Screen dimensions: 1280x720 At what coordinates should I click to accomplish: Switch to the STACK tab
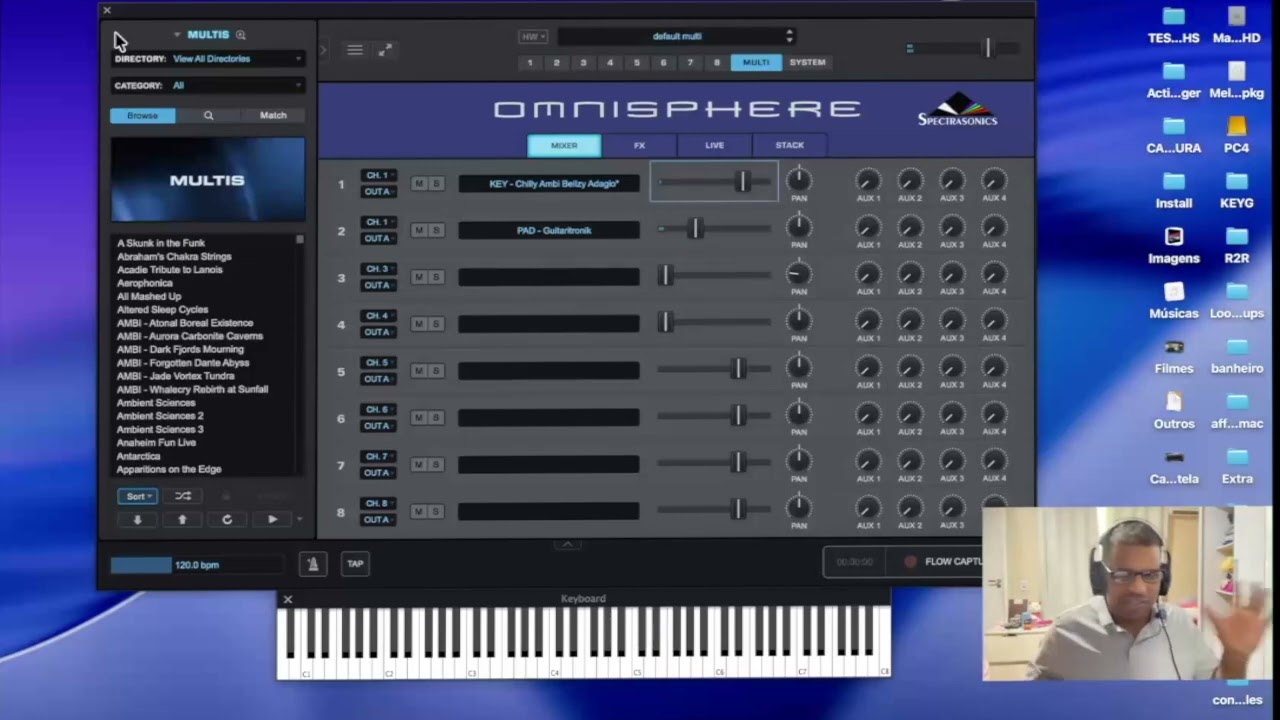pos(789,146)
